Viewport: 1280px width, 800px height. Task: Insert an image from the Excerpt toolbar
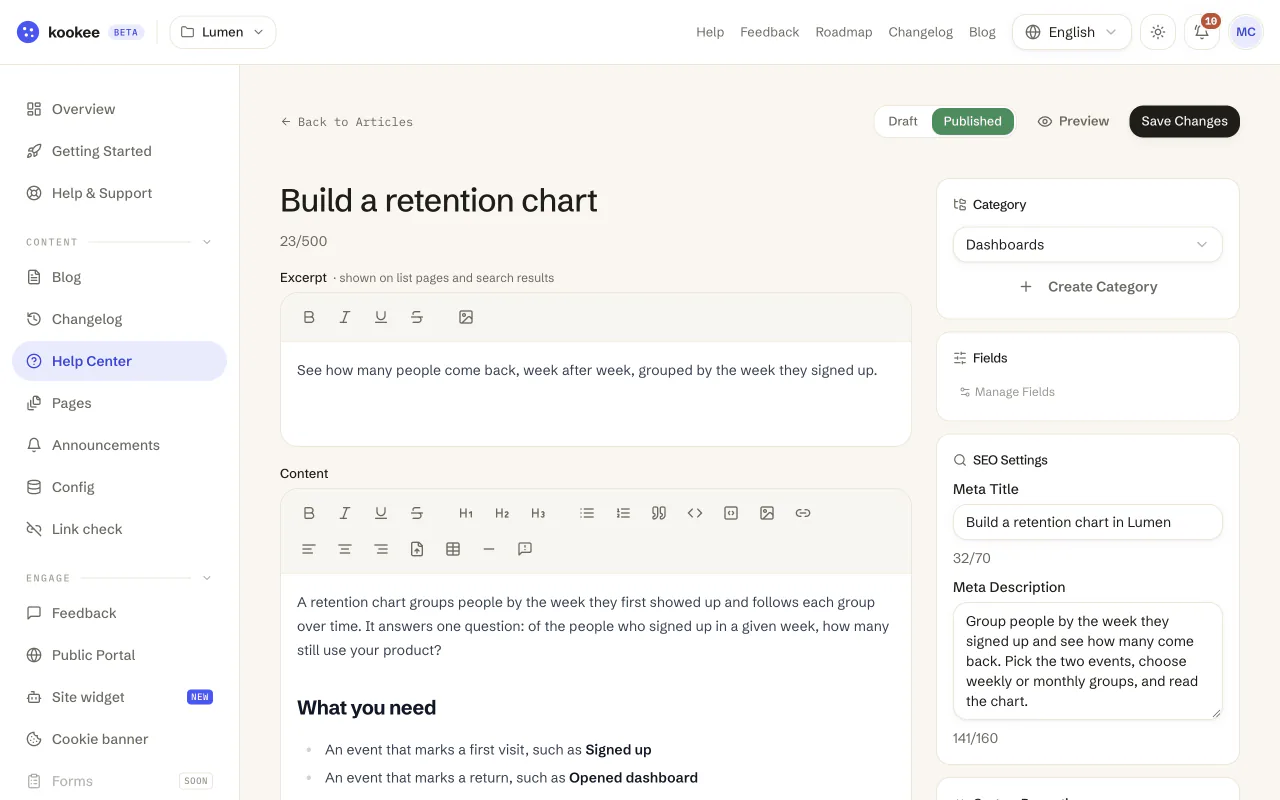tap(466, 317)
